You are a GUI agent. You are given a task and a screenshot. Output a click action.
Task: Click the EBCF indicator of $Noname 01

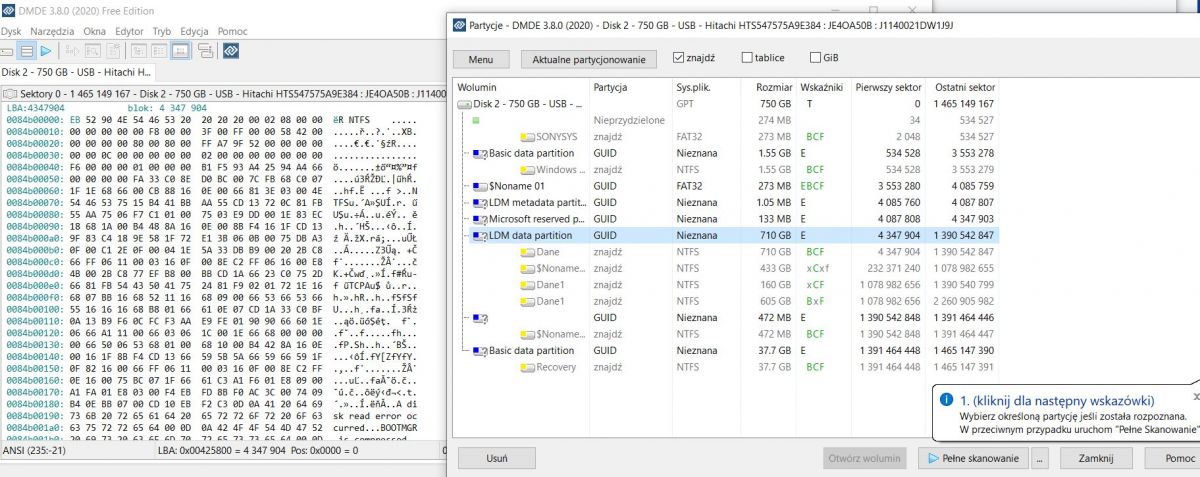(x=813, y=186)
